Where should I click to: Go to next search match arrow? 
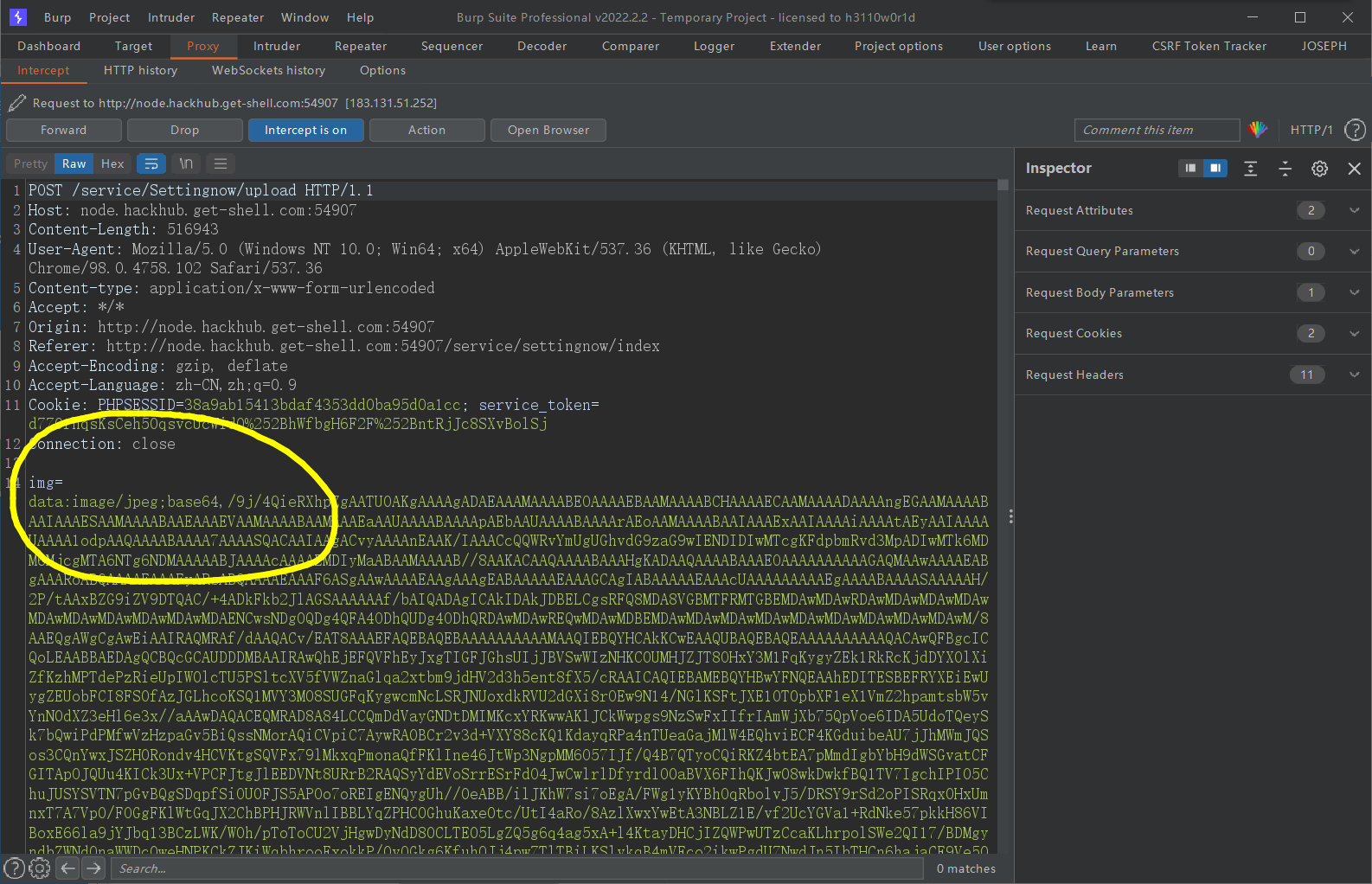coord(93,868)
